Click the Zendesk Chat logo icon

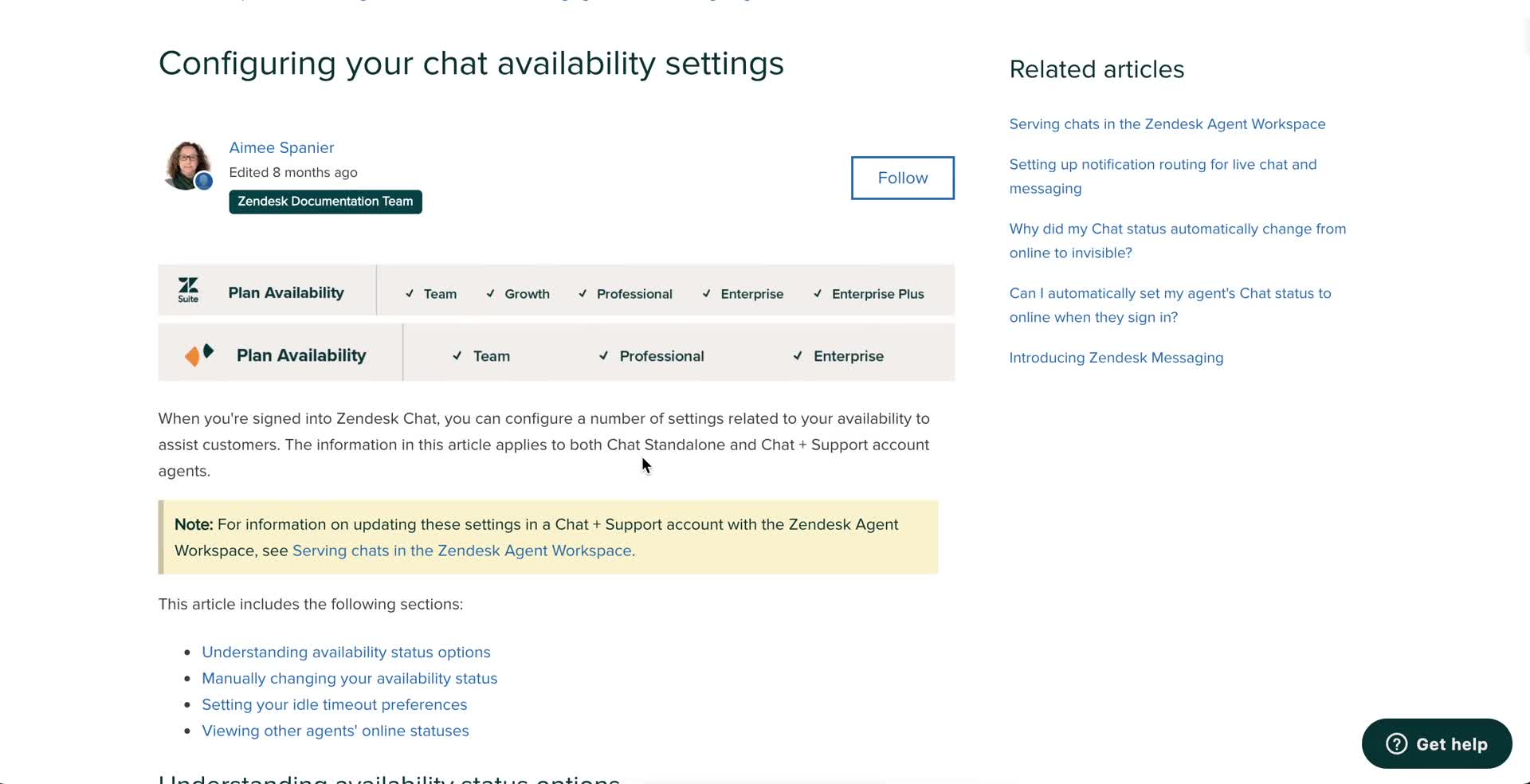click(x=199, y=354)
